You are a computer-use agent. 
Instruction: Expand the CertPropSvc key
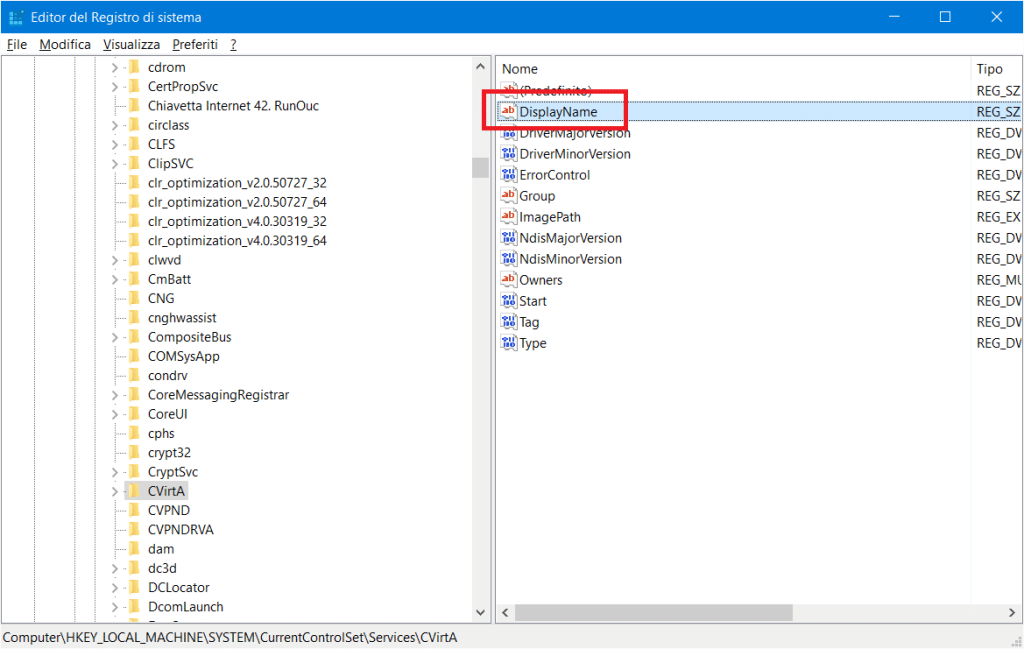point(115,87)
